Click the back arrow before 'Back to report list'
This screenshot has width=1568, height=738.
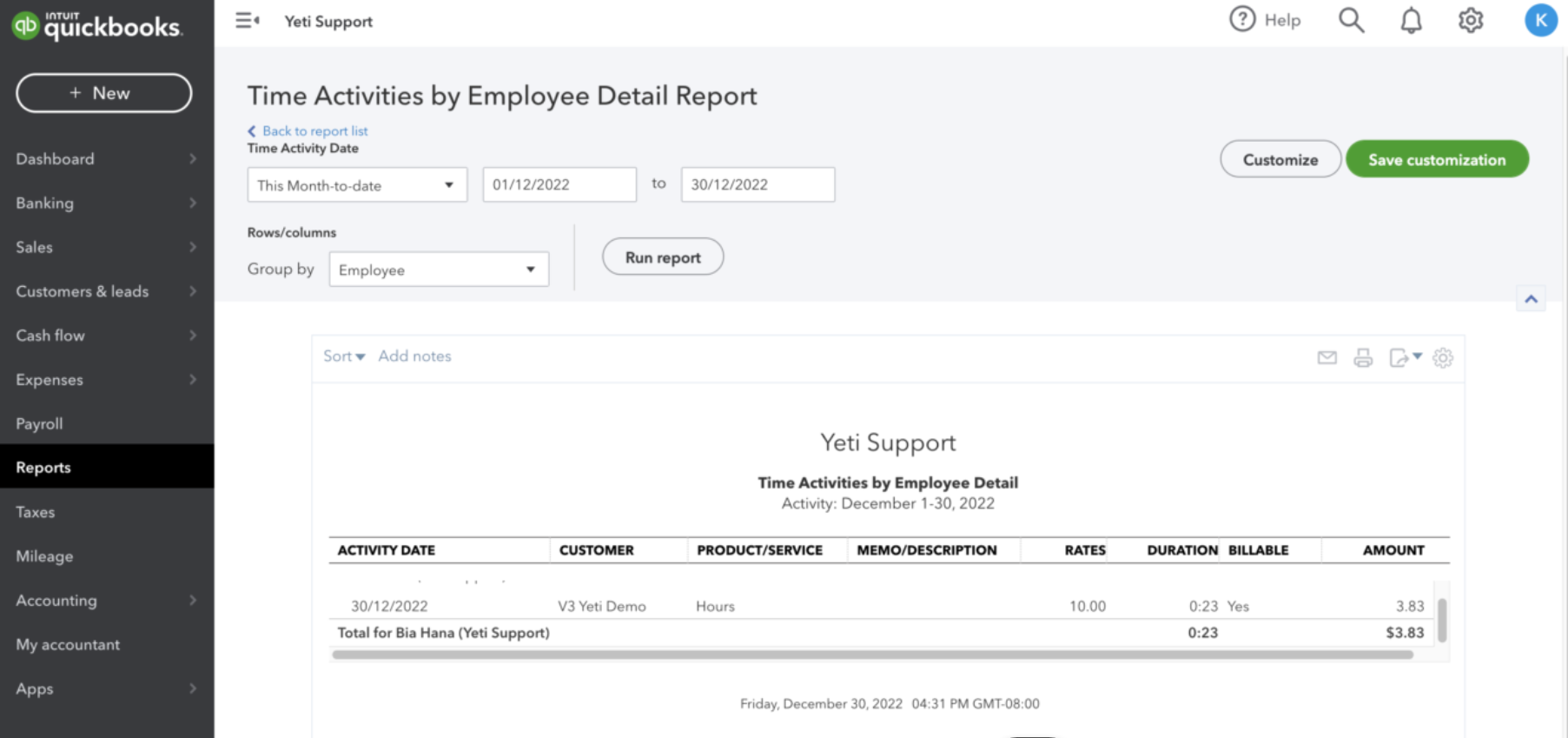[252, 131]
